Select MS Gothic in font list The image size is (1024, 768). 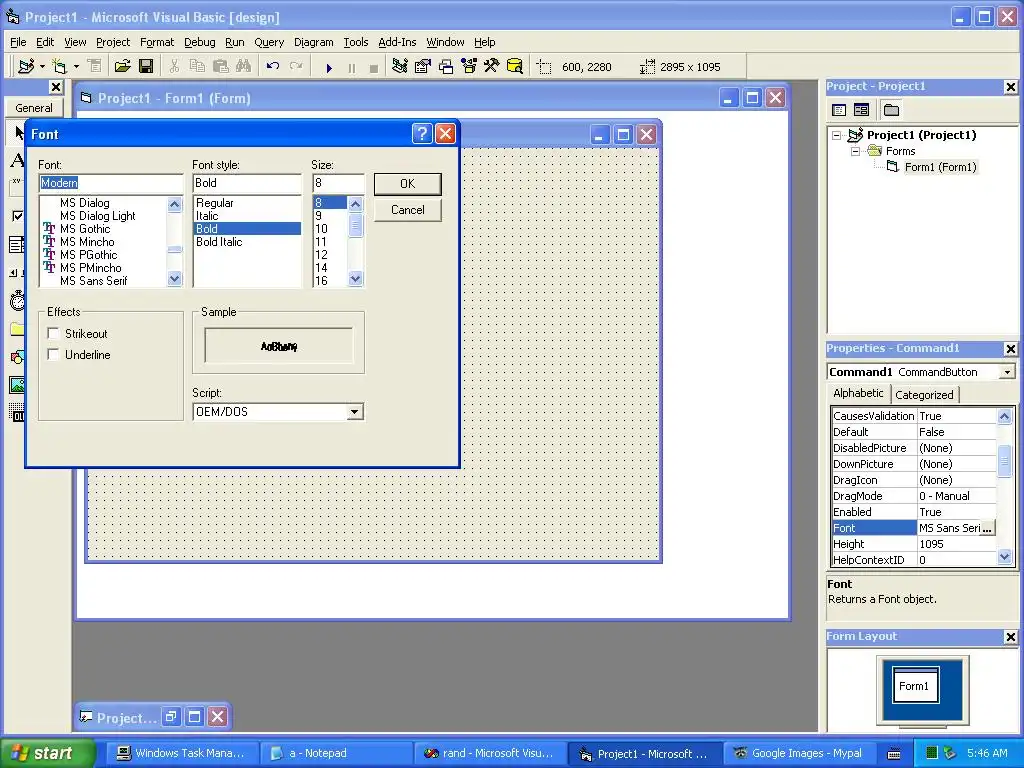85,229
